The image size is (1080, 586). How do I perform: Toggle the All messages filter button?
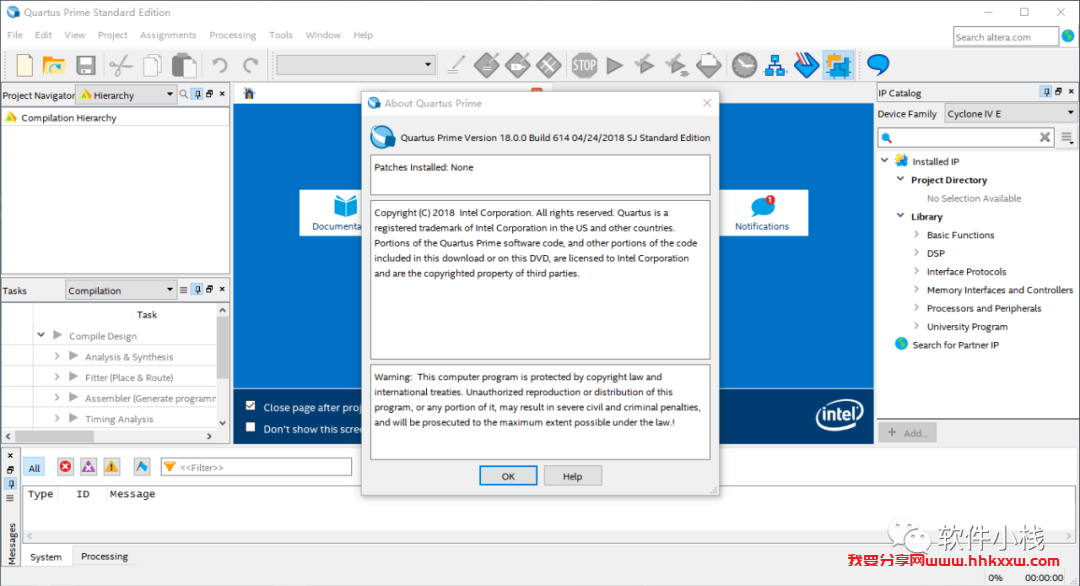point(34,468)
